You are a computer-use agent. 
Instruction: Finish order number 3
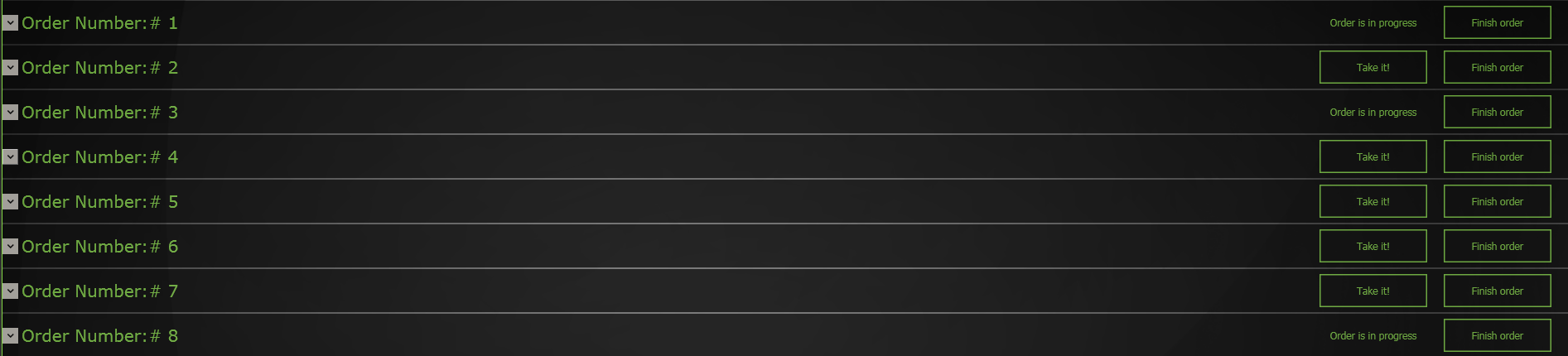(x=1498, y=112)
